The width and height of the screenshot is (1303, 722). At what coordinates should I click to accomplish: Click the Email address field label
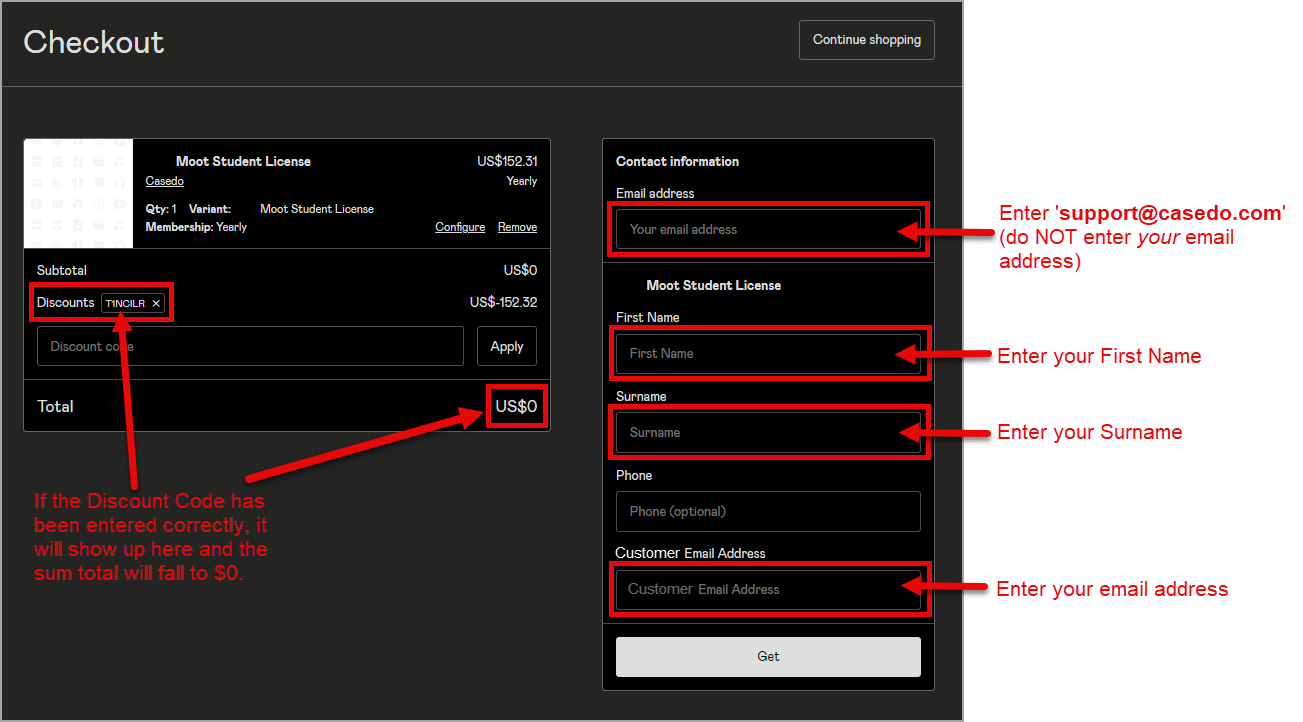coord(655,193)
